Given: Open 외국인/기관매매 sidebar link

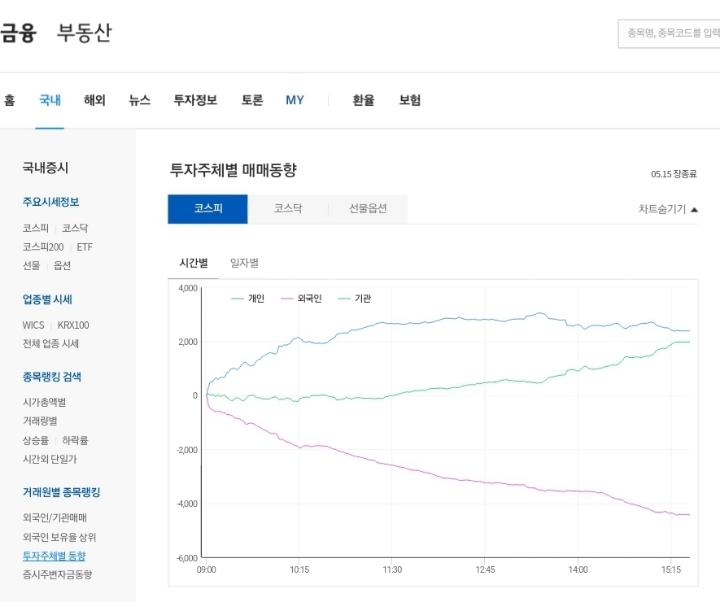Looking at the screenshot, I should (x=55, y=518).
